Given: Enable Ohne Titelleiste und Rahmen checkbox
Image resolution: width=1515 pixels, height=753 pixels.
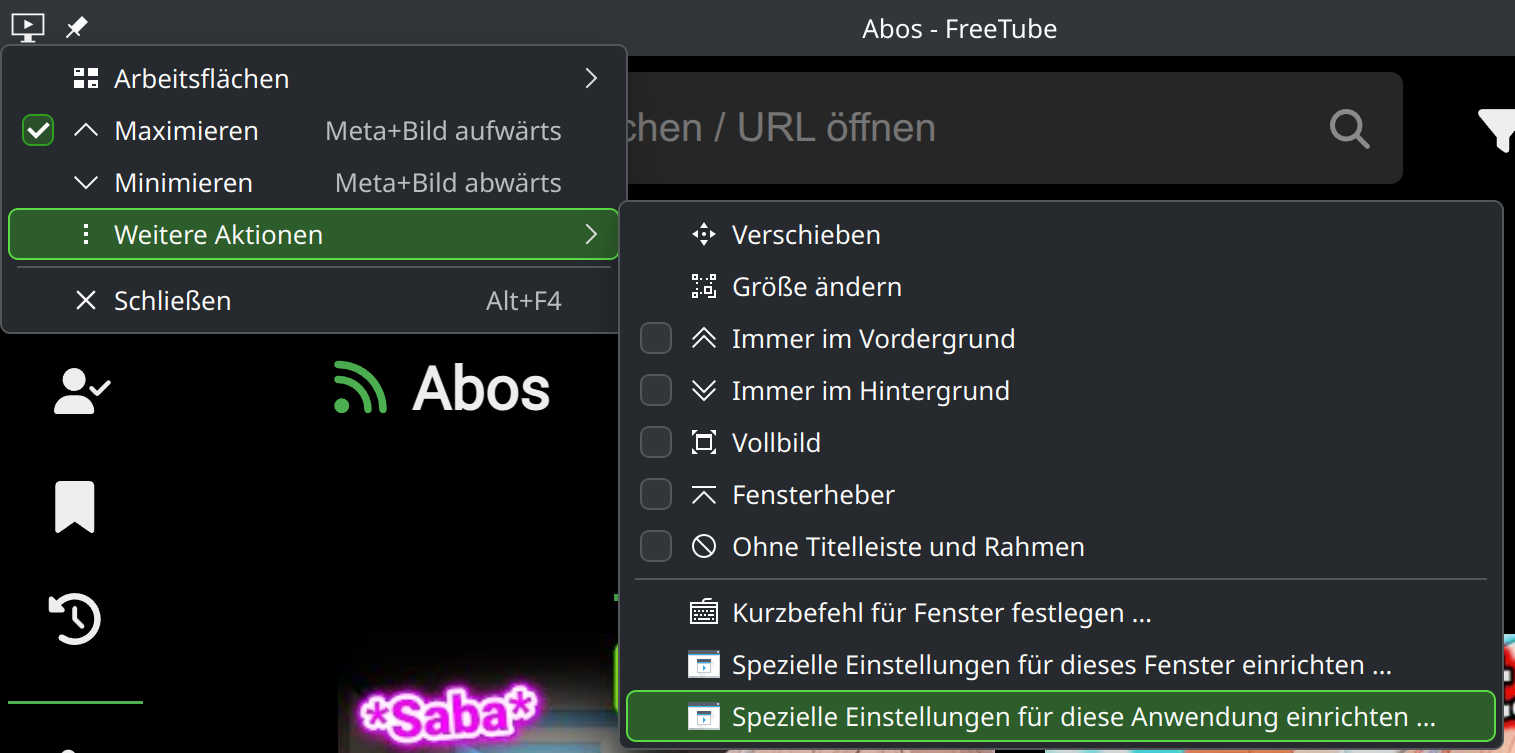Looking at the screenshot, I should (656, 547).
